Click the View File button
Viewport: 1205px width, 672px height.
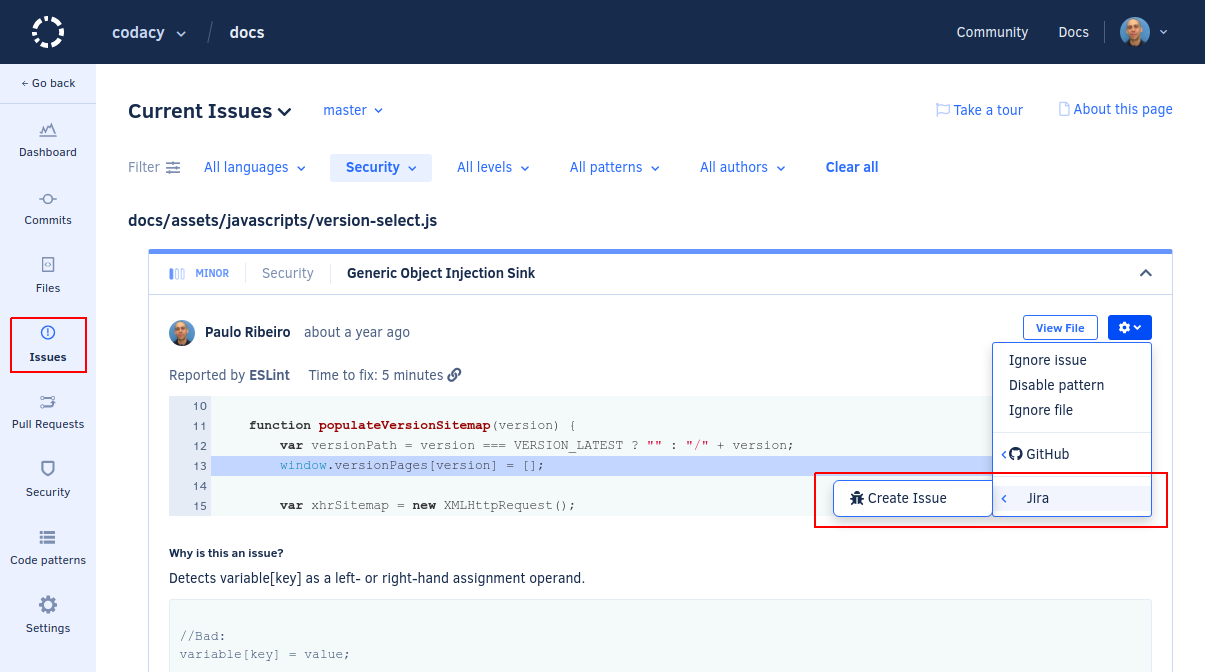click(1060, 327)
